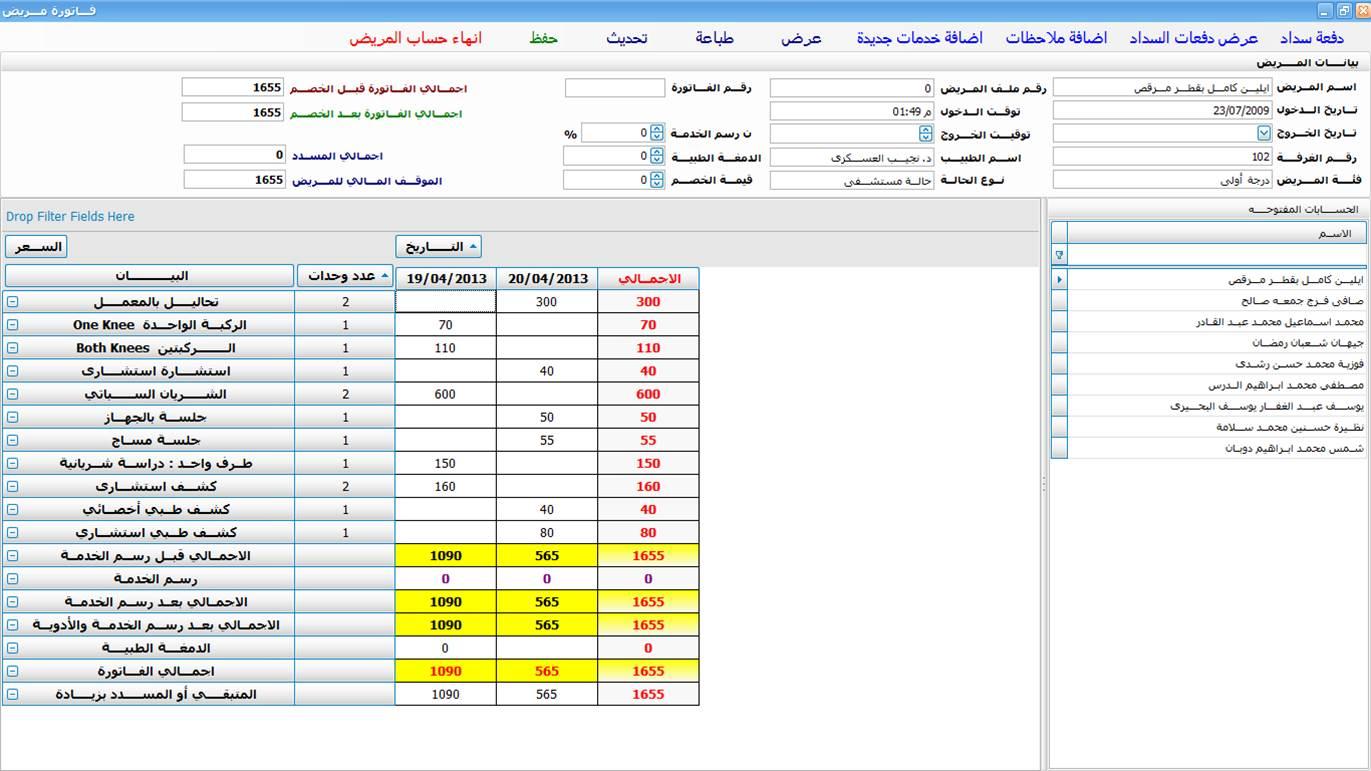Click the الاجمالي total column header
The image size is (1371, 771).
click(648, 279)
